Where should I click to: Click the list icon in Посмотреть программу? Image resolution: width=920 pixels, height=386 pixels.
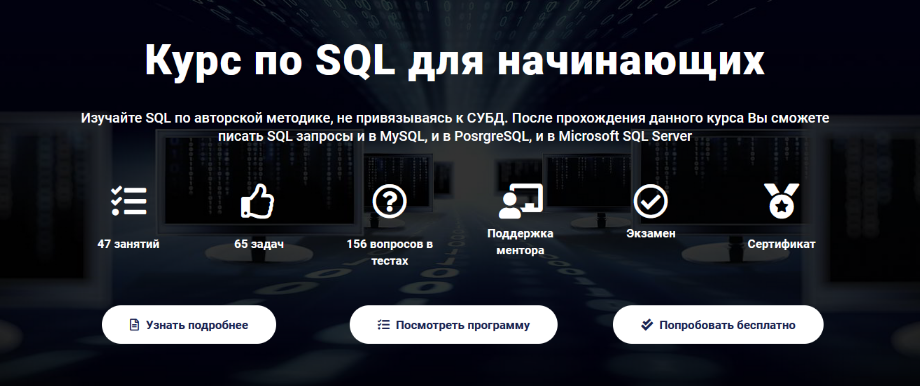pyautogui.click(x=384, y=324)
